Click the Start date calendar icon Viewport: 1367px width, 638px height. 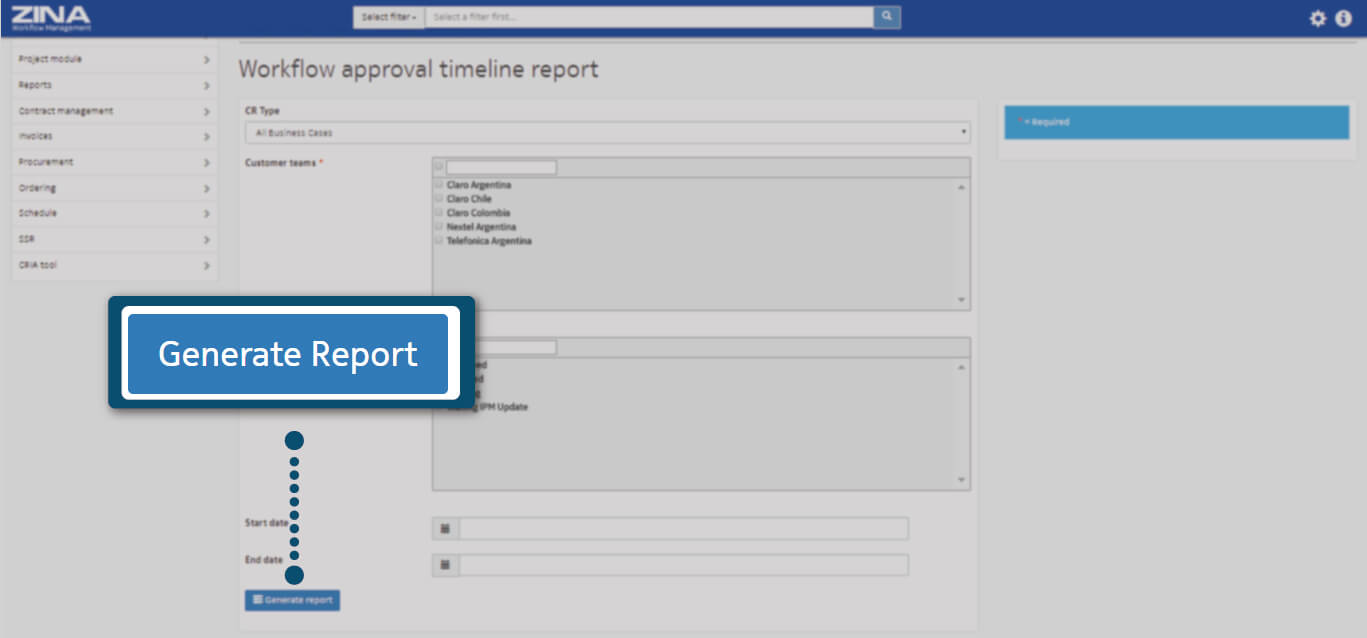pyautogui.click(x=445, y=528)
